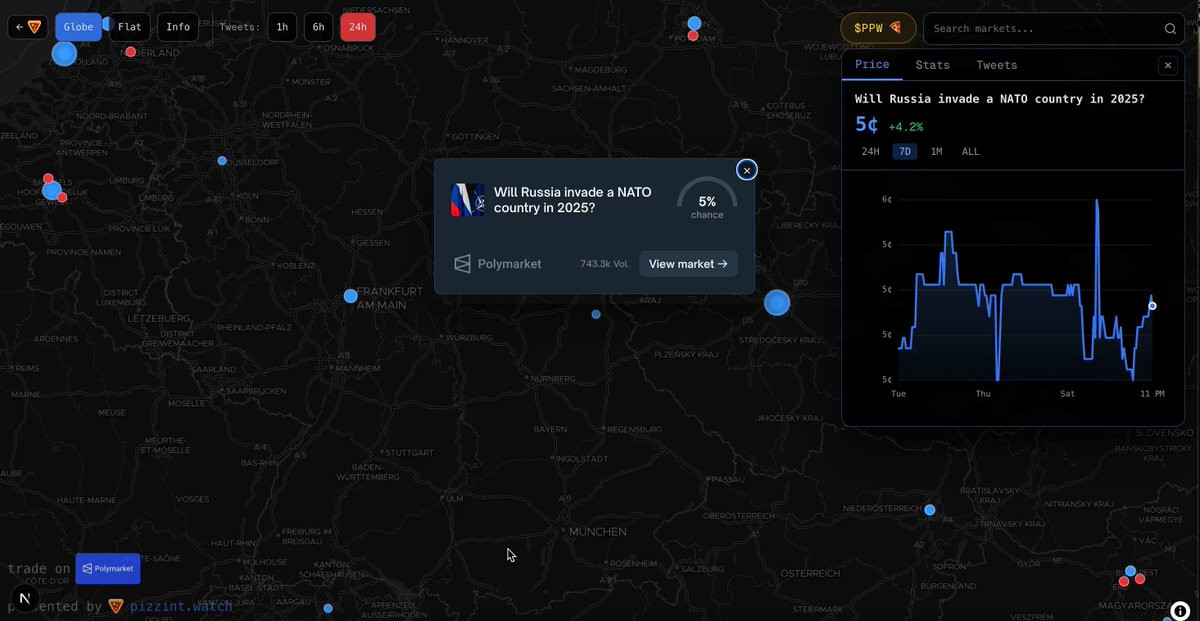The width and height of the screenshot is (1200, 621).
Task: Open the Info button
Action: pyautogui.click(x=178, y=27)
